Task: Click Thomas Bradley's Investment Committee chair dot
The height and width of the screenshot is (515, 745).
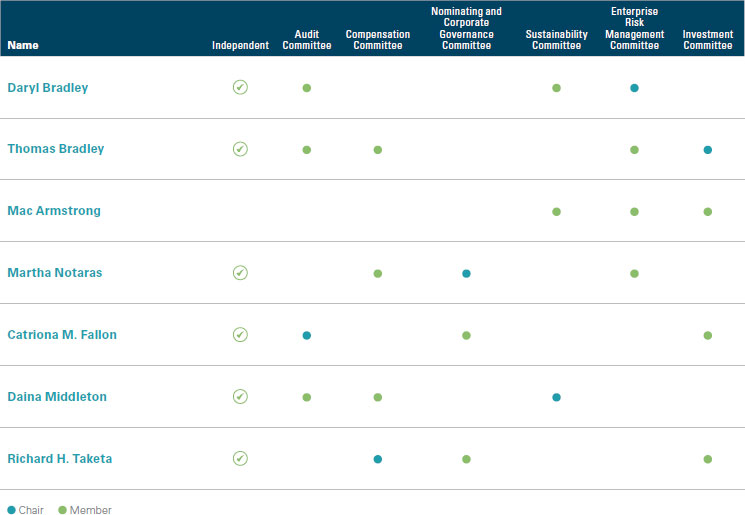Action: click(707, 150)
